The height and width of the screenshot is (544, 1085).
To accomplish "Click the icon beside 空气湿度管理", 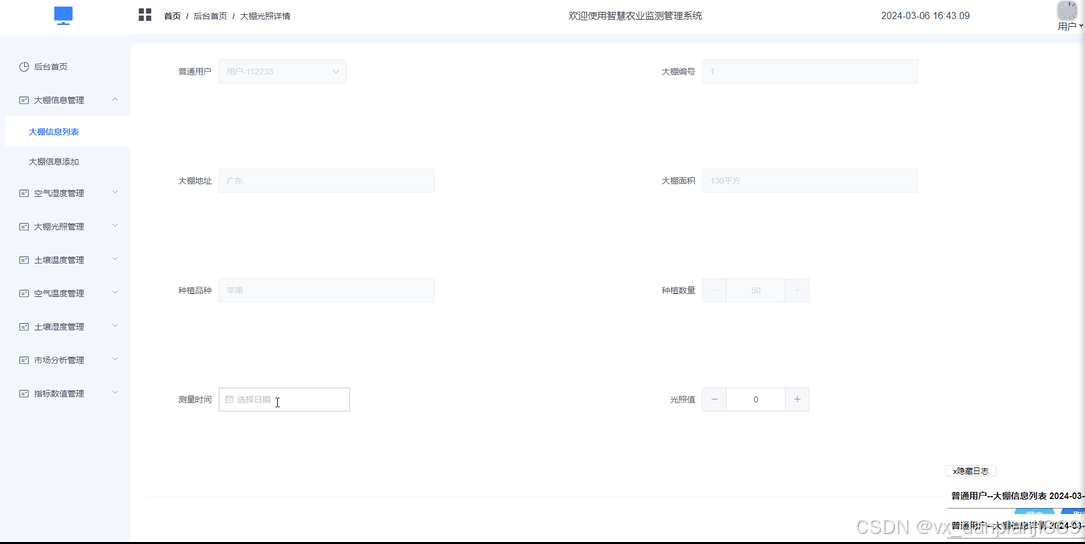I will point(24,193).
